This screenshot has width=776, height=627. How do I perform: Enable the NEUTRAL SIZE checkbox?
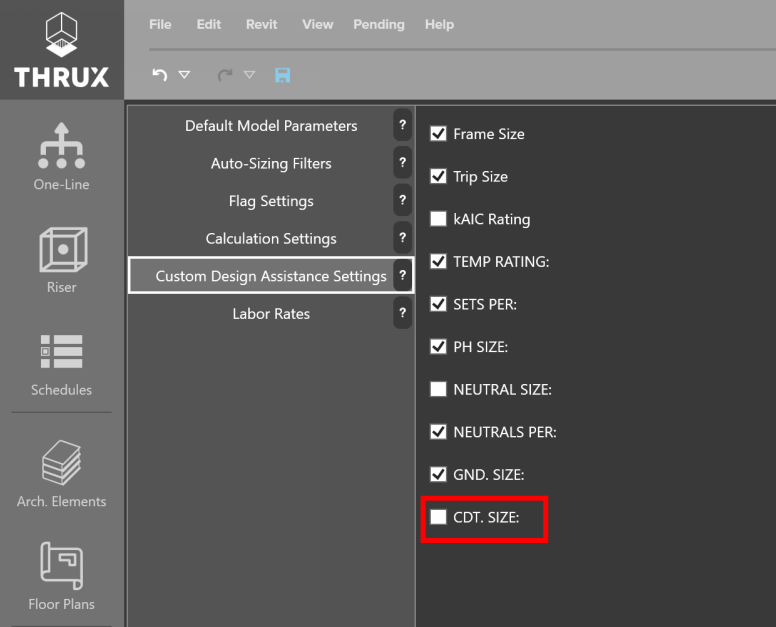click(x=438, y=389)
